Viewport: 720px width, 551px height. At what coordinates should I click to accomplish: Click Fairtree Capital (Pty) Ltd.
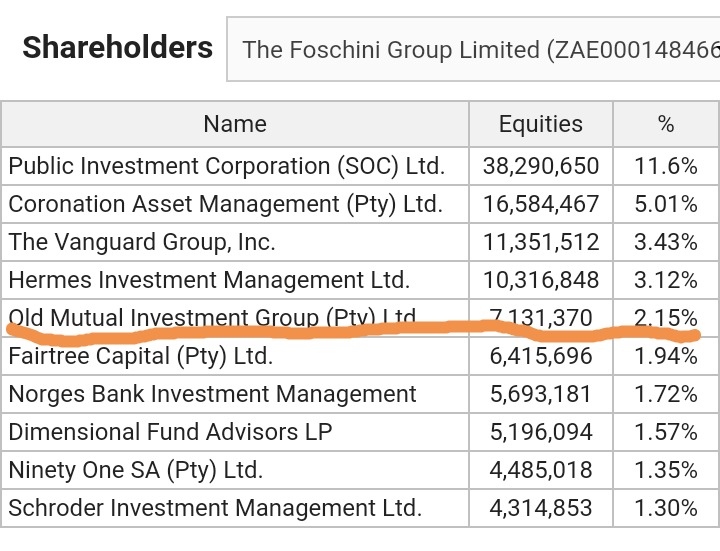(x=141, y=356)
